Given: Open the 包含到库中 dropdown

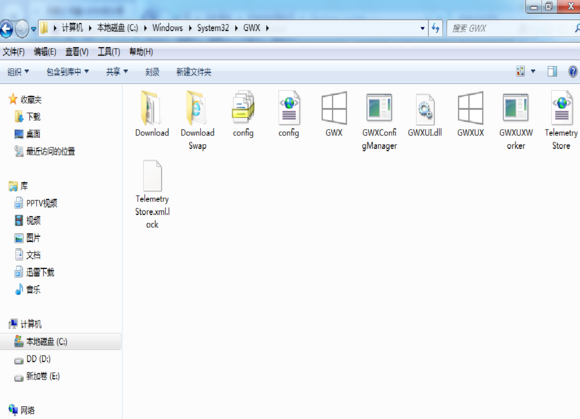Looking at the screenshot, I should click(x=68, y=72).
